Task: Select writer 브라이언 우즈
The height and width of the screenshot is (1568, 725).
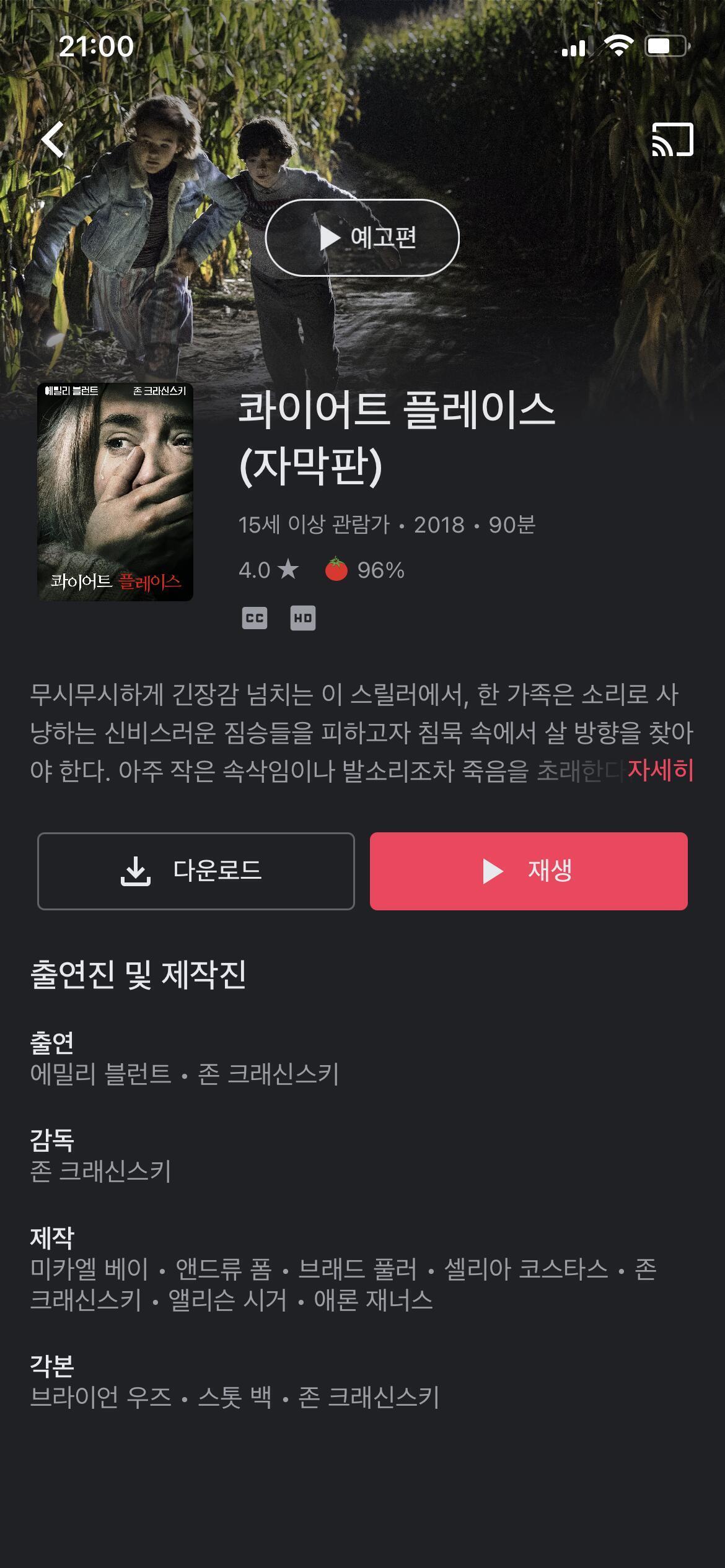Action: point(100,1397)
